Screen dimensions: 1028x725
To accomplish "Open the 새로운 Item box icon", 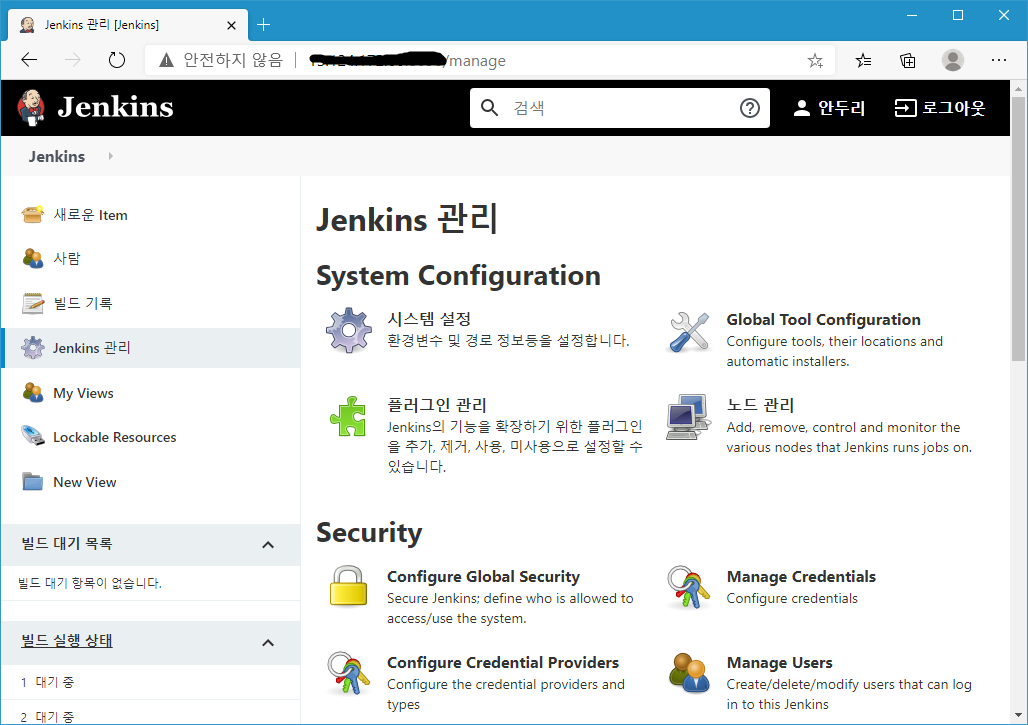I will pyautogui.click(x=32, y=214).
